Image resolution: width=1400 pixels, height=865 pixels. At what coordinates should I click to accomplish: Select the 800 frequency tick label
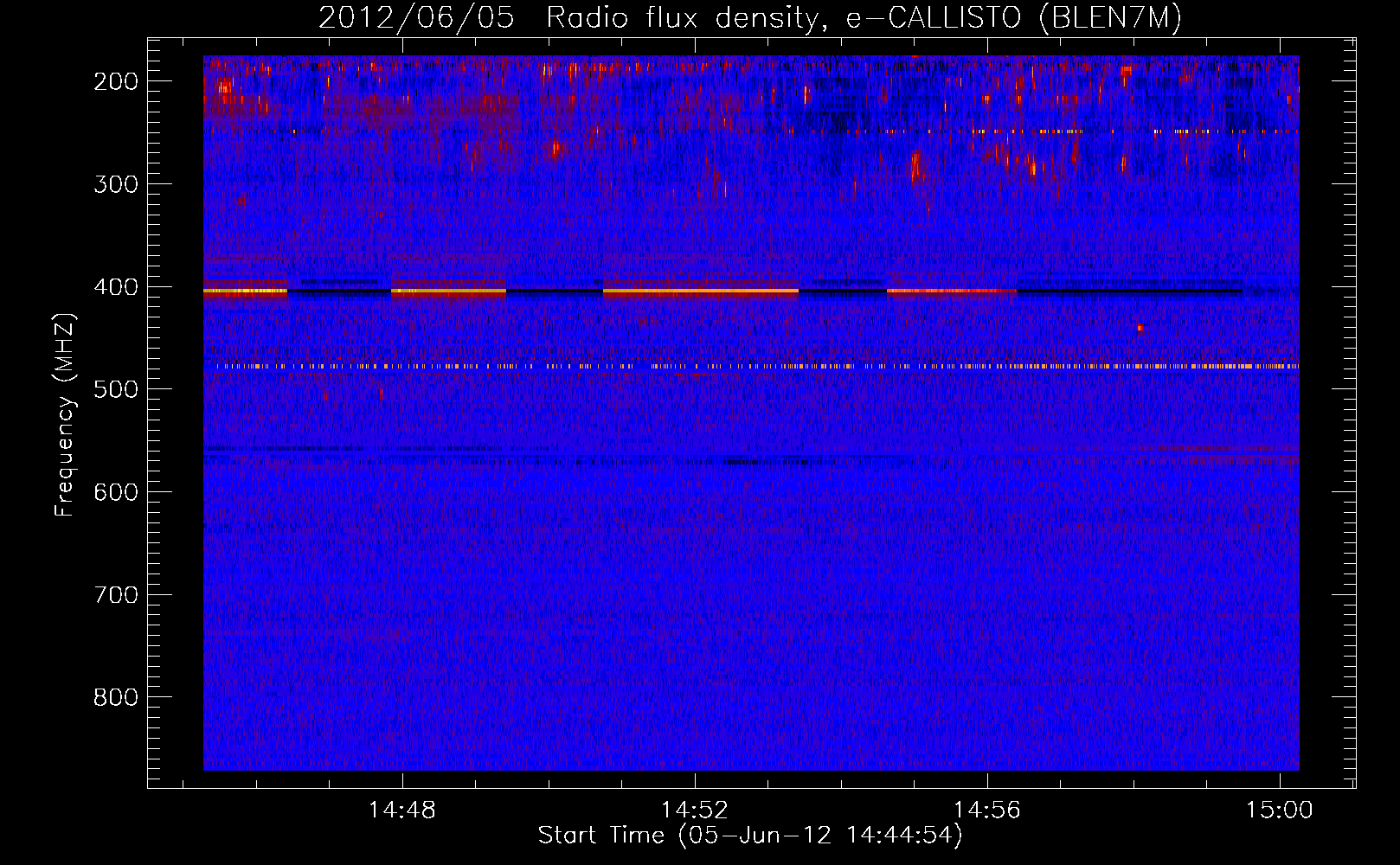pyautogui.click(x=116, y=697)
